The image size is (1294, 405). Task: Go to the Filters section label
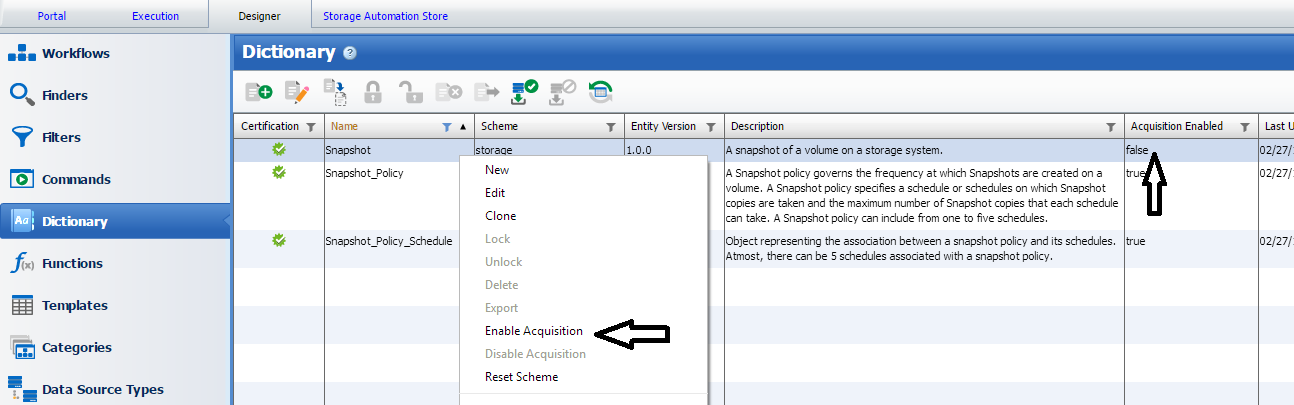(61, 137)
